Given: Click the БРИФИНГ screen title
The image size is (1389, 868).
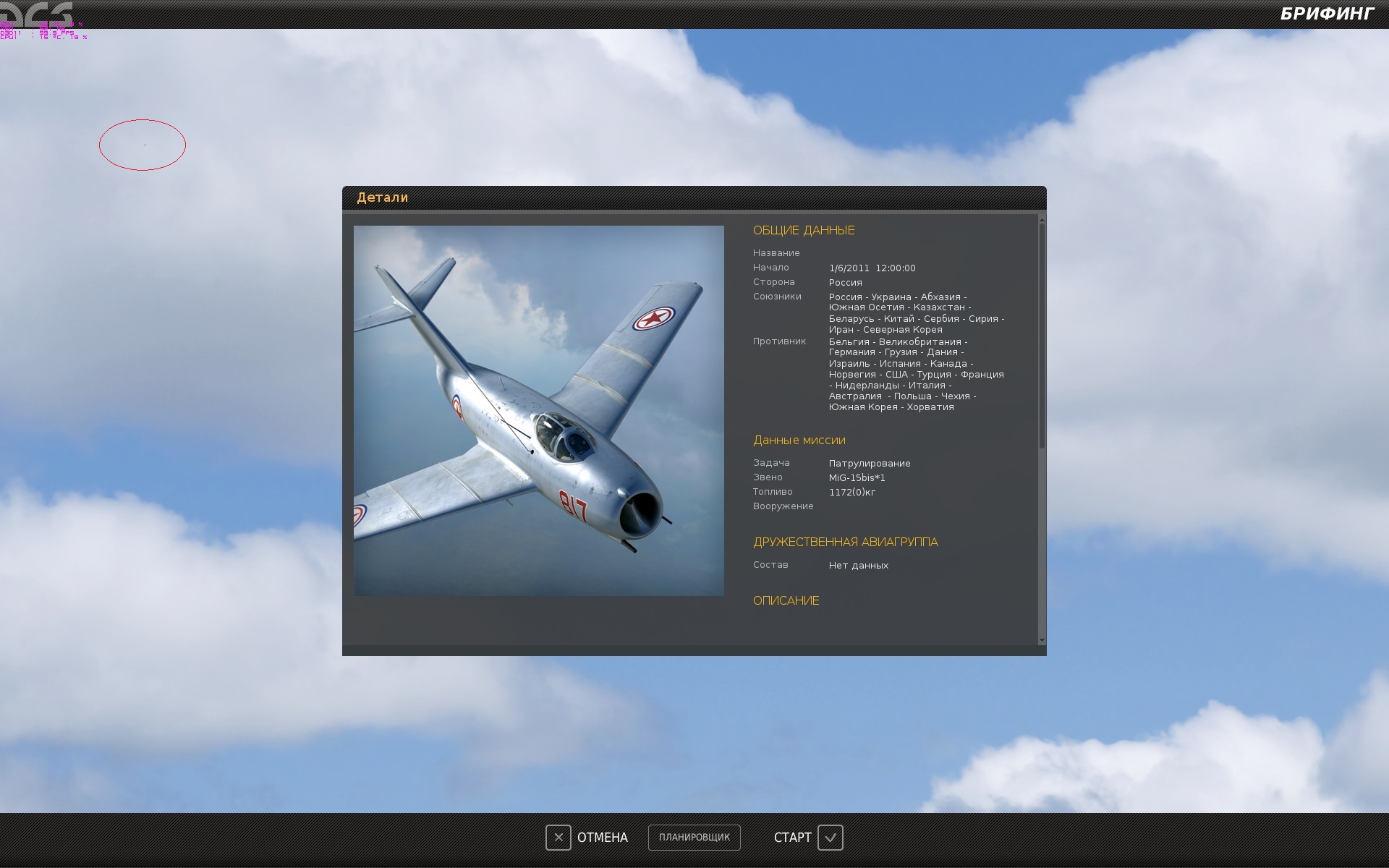Looking at the screenshot, I should [x=1328, y=14].
